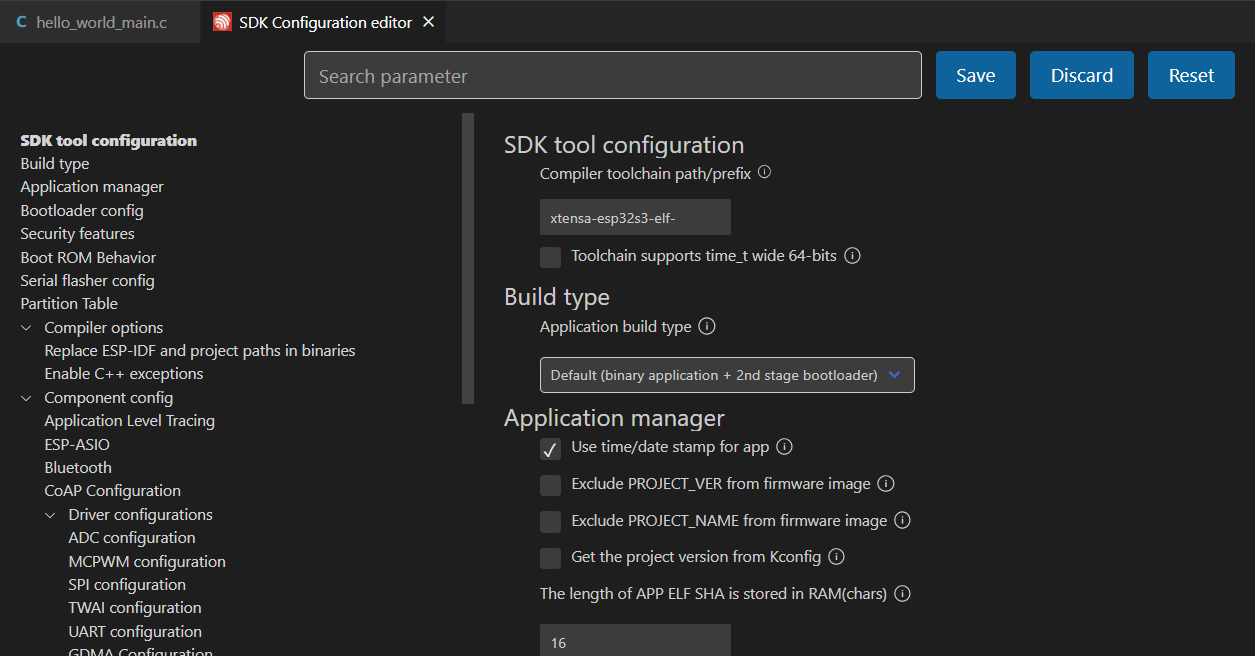Collapse the Component config tree node
Viewport: 1255px width, 656px height.
coord(27,398)
